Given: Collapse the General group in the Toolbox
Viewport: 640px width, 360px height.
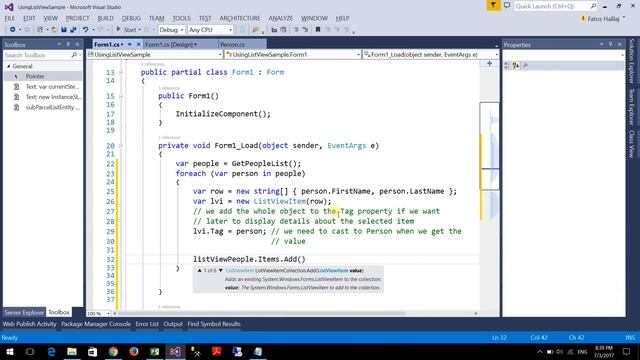Looking at the screenshot, I should [x=8, y=66].
